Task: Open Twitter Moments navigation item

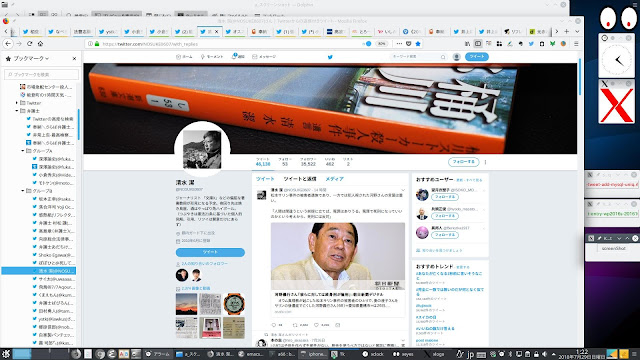Action: click(x=211, y=57)
